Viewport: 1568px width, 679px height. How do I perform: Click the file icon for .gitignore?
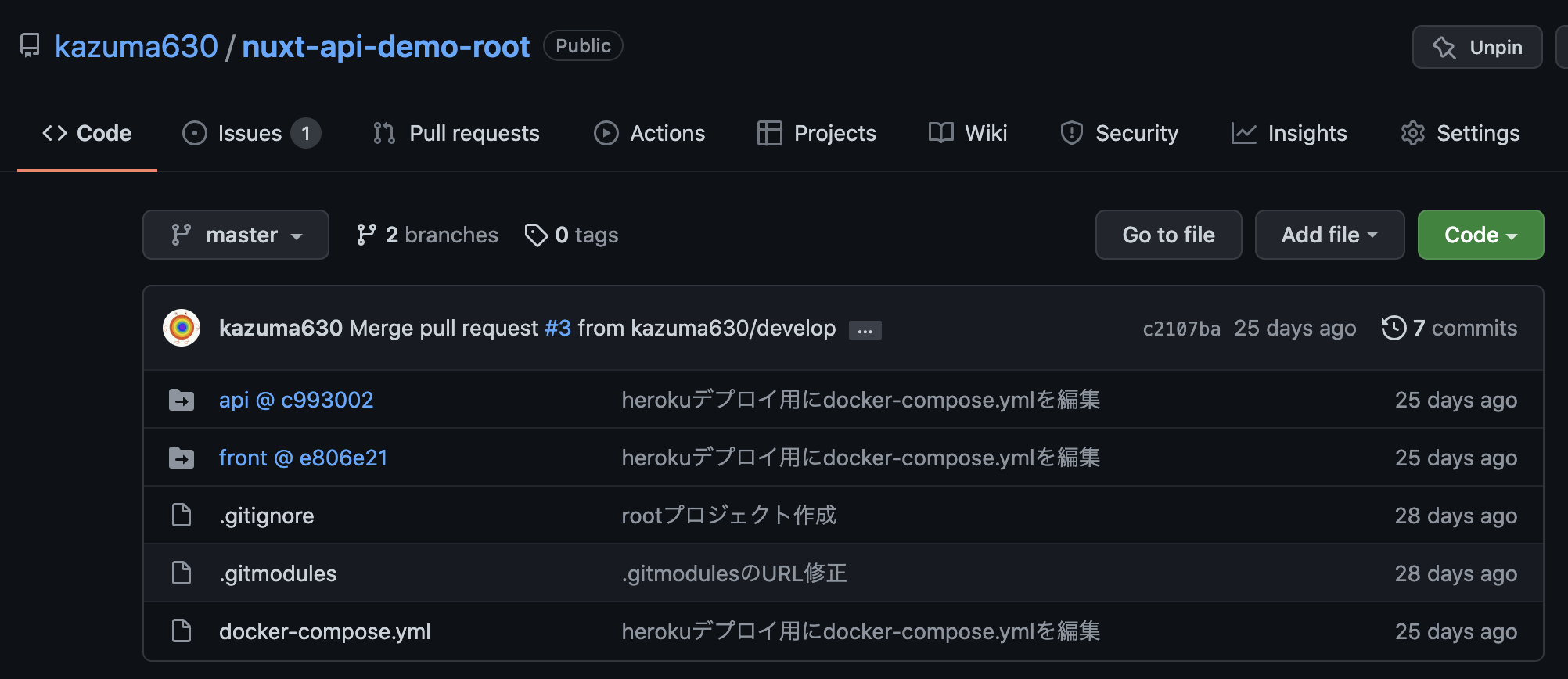(182, 515)
